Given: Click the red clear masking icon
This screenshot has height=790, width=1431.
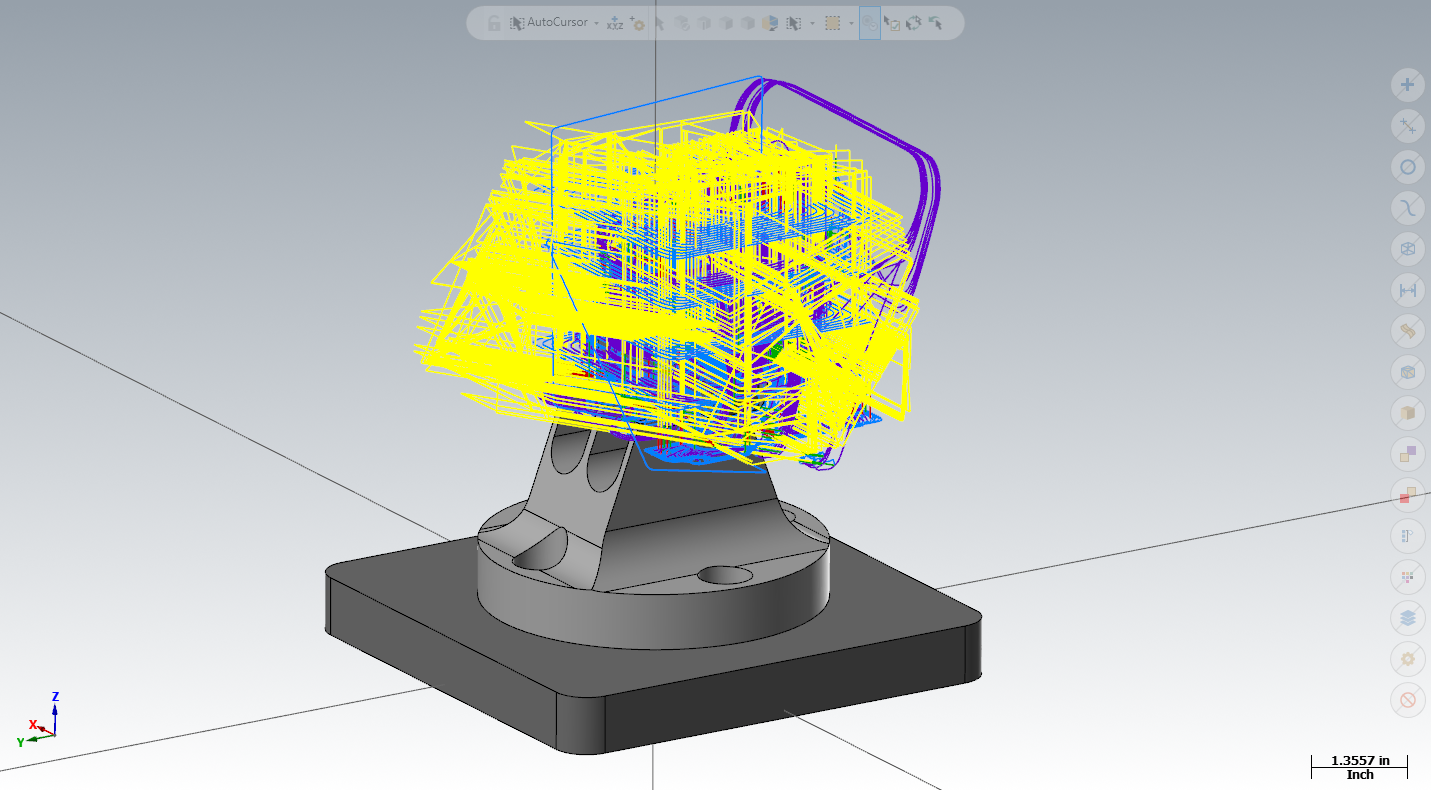Looking at the screenshot, I should pos(1408,700).
